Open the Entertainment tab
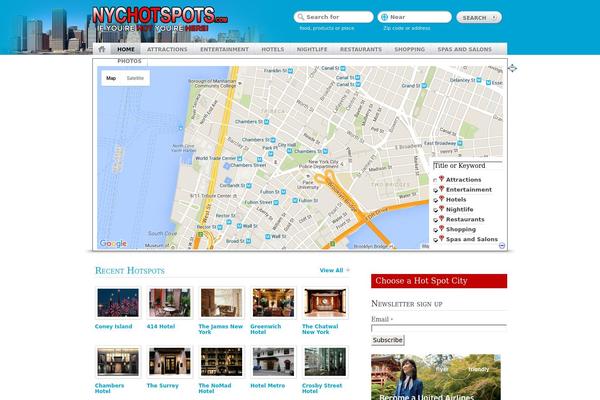The width and height of the screenshot is (600, 400). pos(224,49)
